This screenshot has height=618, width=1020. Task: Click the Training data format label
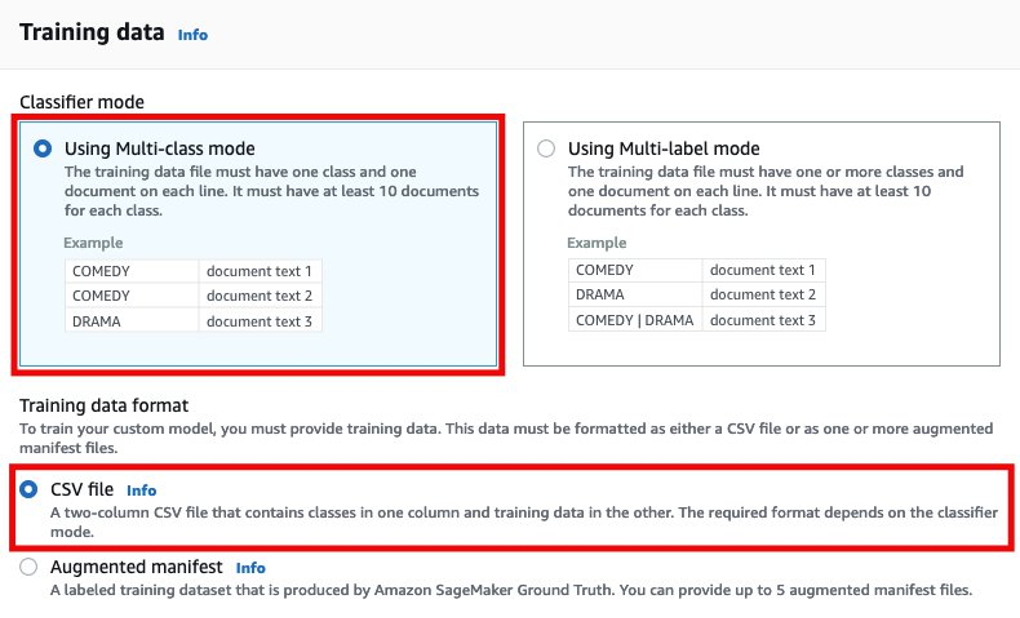pos(104,405)
